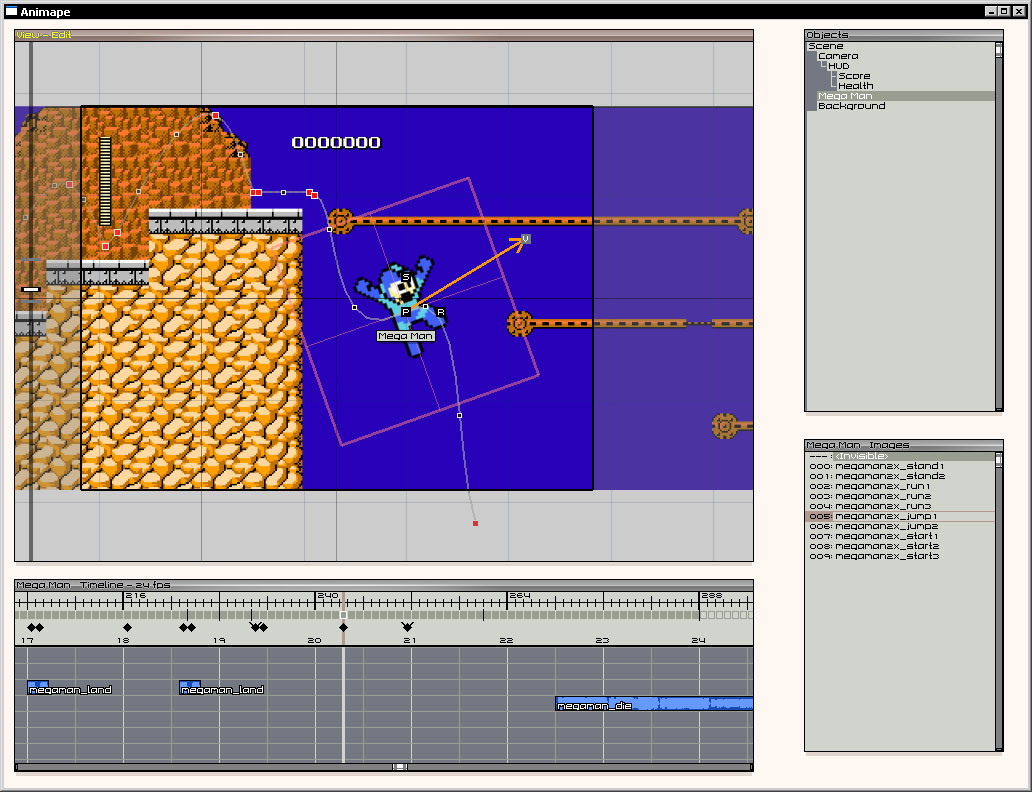Click the R handle on the Mega Man sprite
The height and width of the screenshot is (792, 1032).
pyautogui.click(x=440, y=312)
